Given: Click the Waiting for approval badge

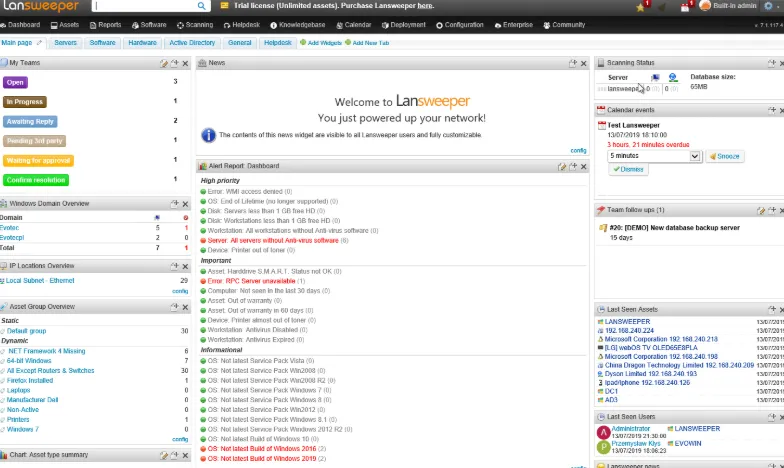Looking at the screenshot, I should (38, 160).
